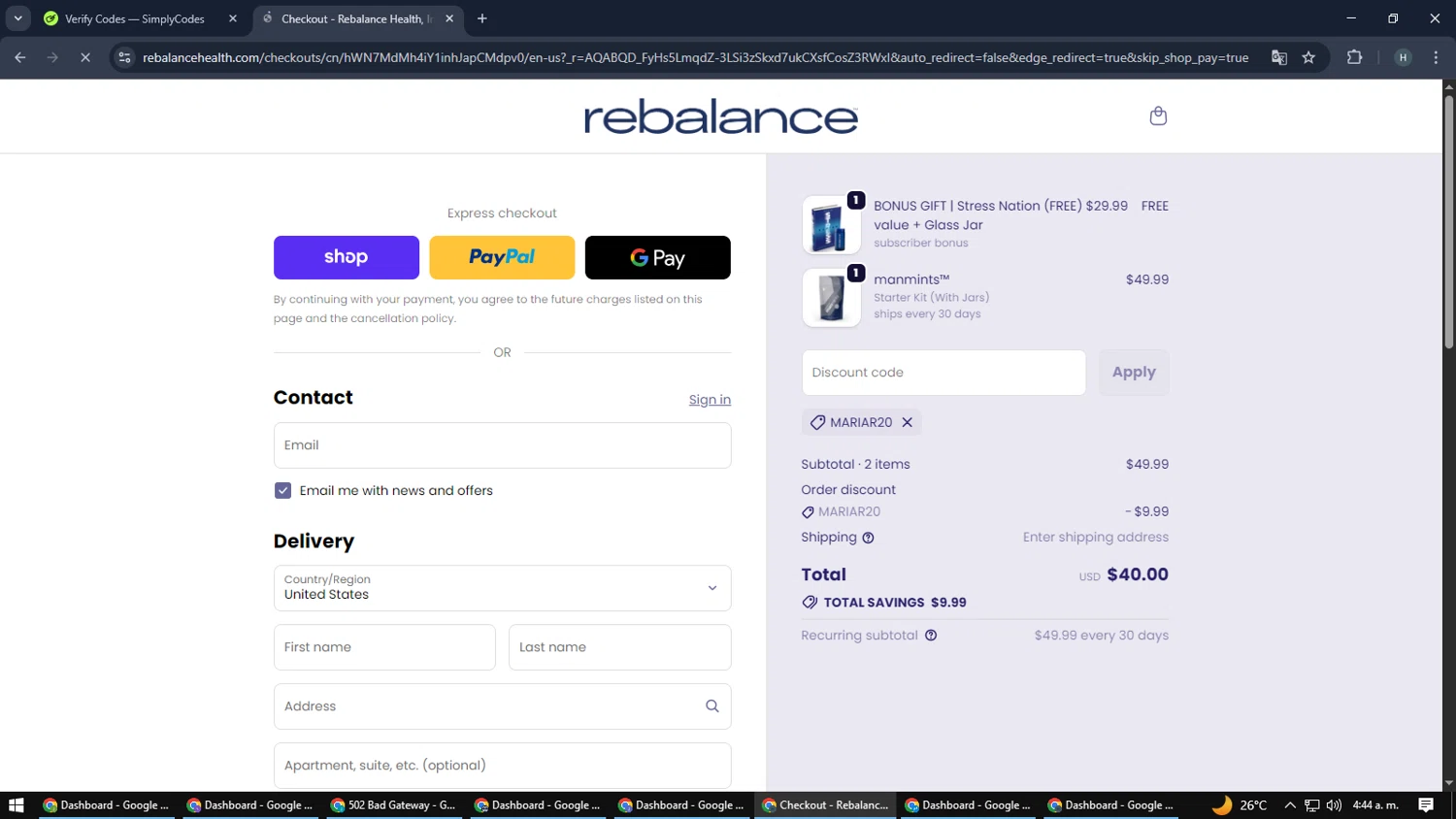Bookmark this page with the star icon
This screenshot has height=819, width=1456.
[1308, 57]
